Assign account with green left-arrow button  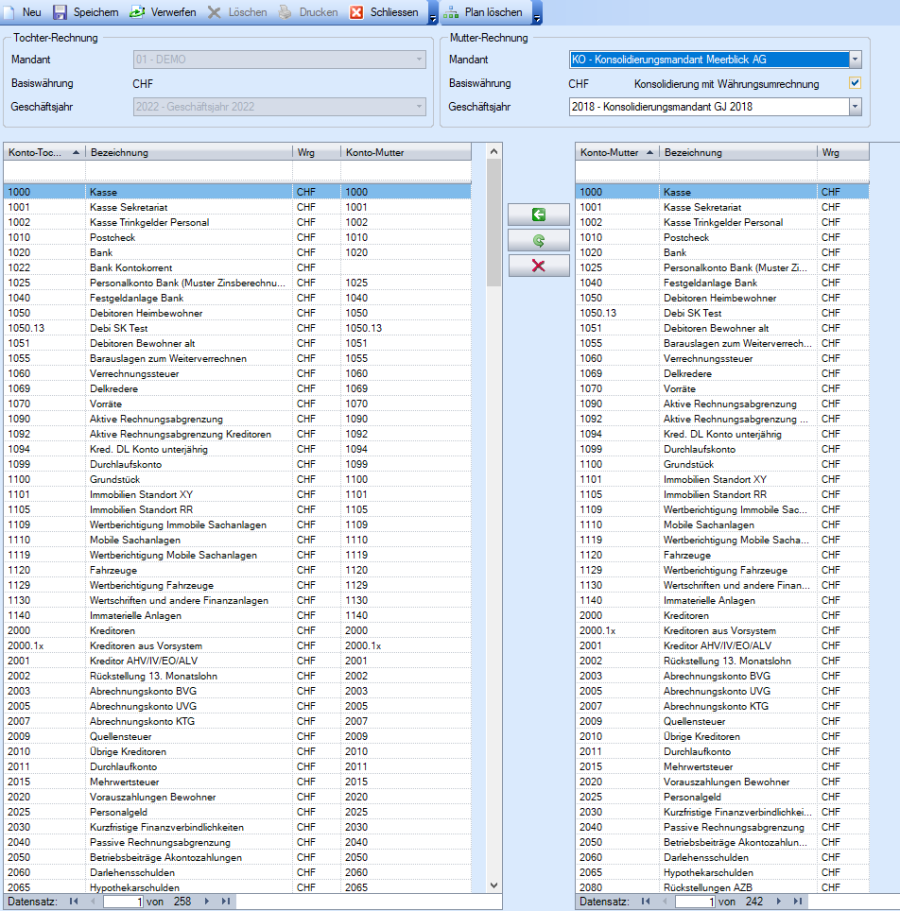click(538, 215)
